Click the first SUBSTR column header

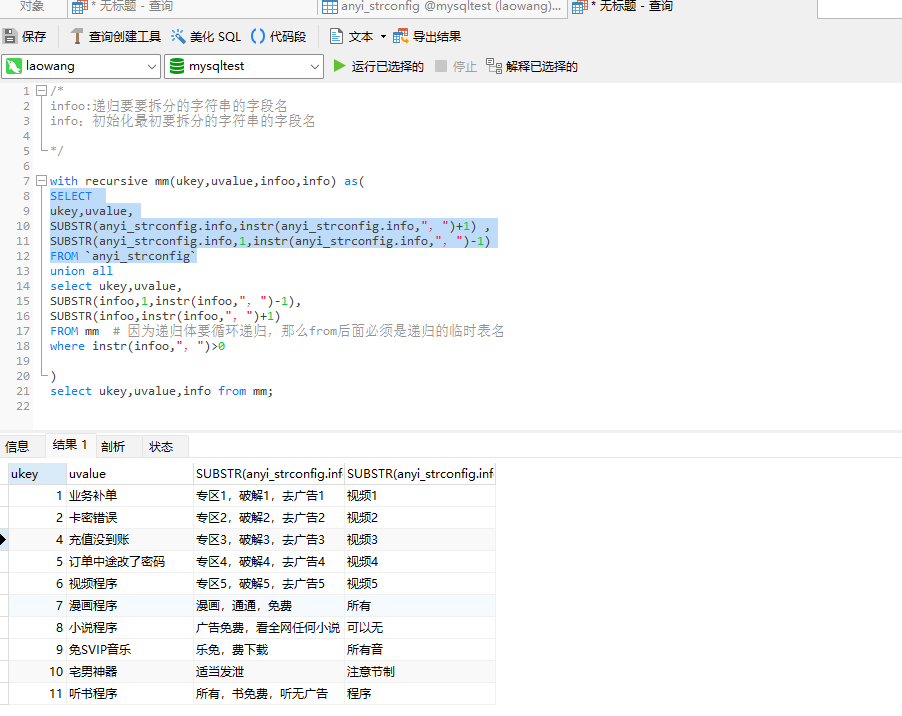269,474
